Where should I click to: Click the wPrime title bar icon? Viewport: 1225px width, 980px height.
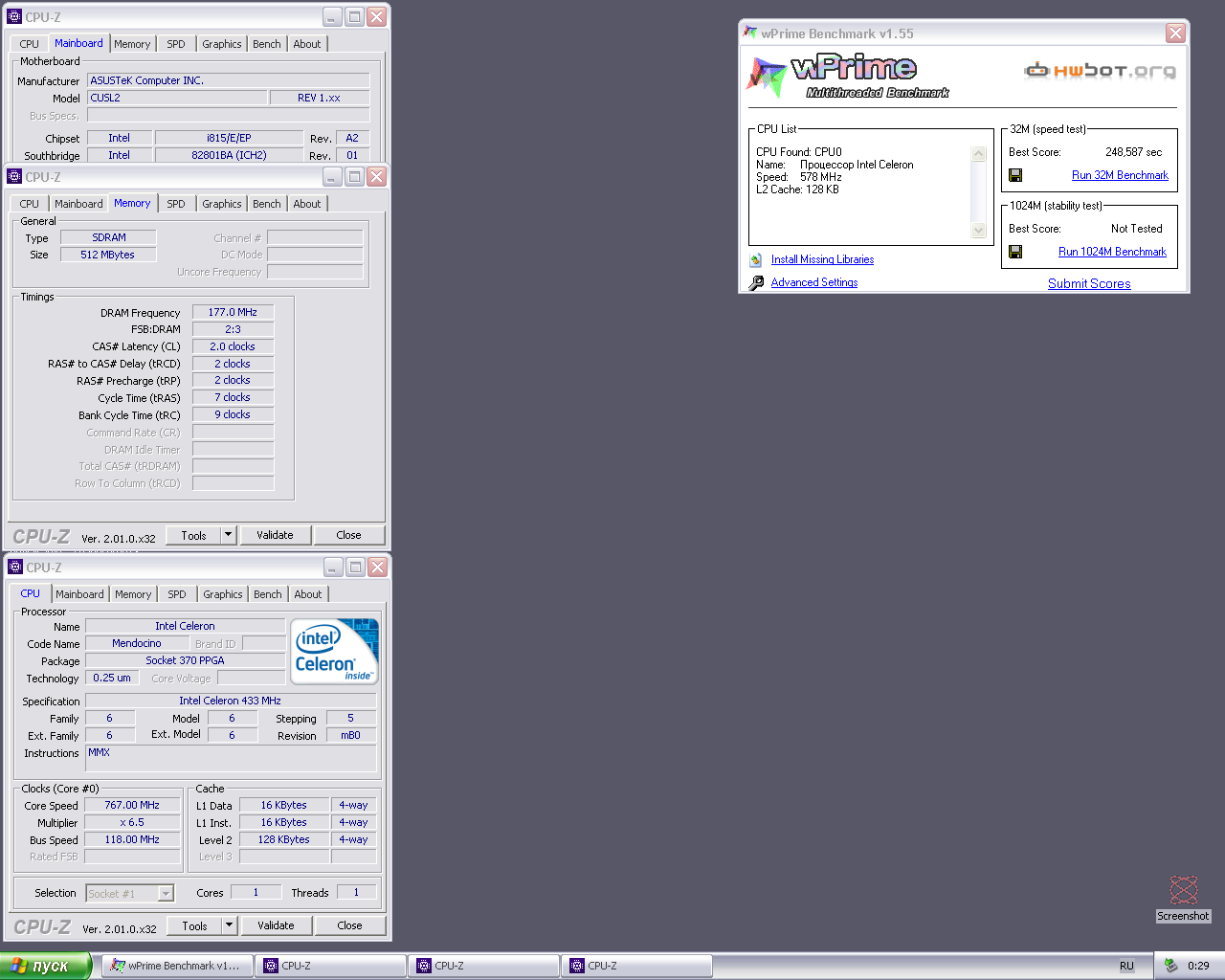click(750, 33)
